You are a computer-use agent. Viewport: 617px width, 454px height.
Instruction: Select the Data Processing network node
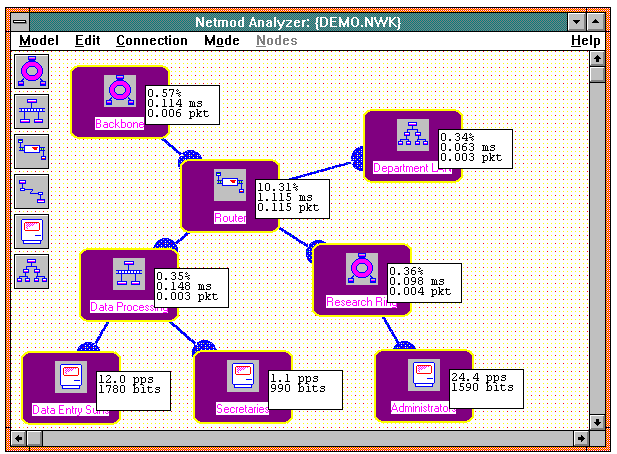click(x=127, y=282)
